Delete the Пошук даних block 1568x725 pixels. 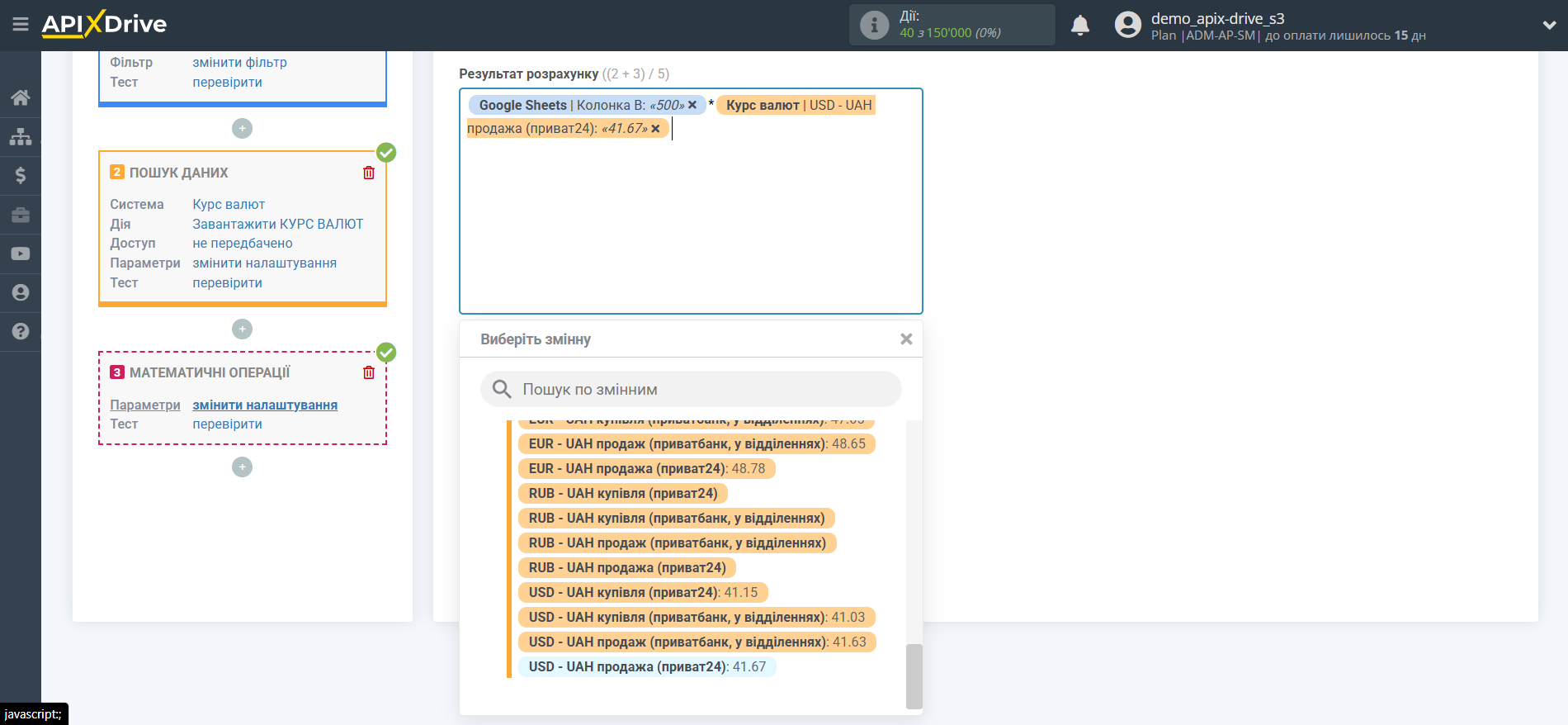pos(369,173)
